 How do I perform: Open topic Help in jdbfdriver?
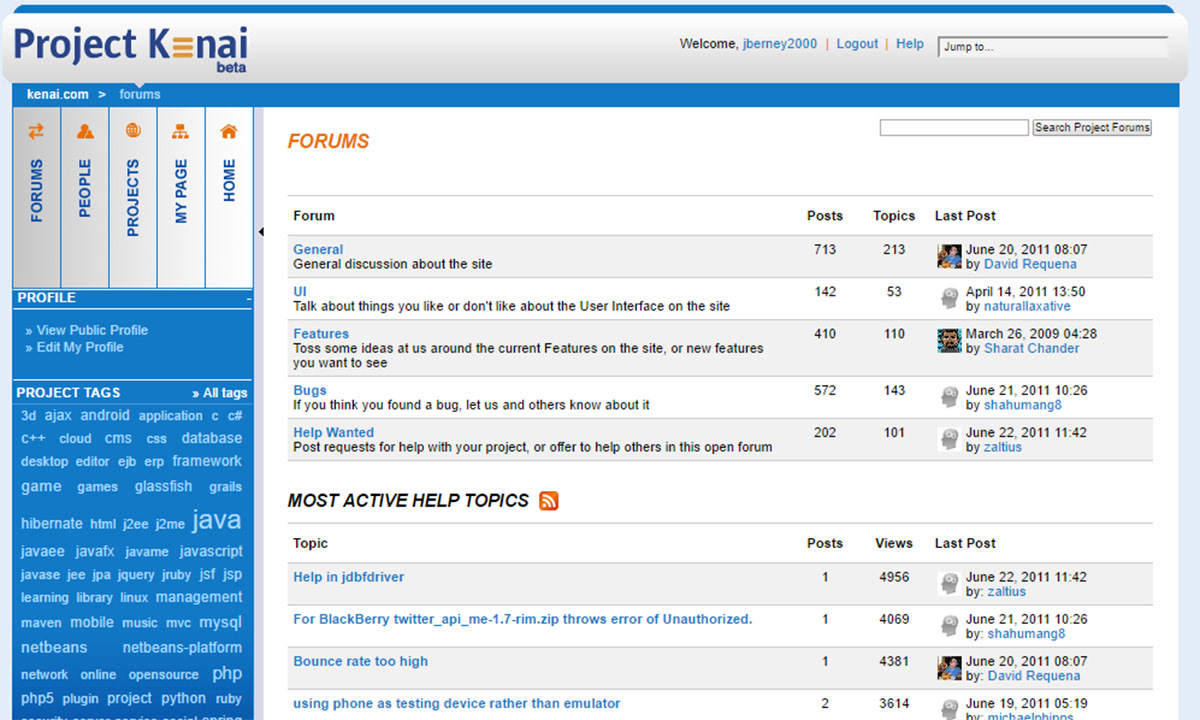348,577
